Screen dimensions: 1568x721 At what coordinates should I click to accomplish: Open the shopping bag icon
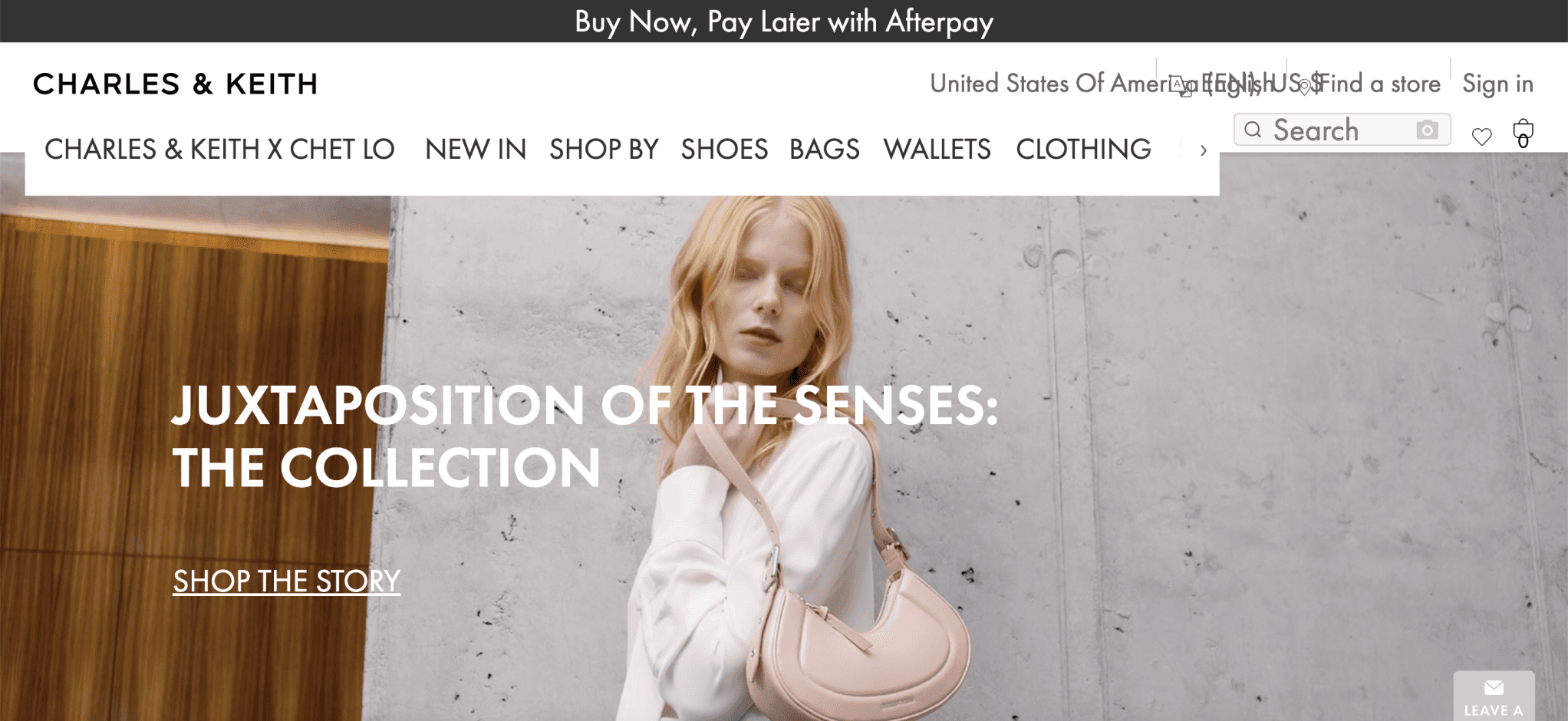click(x=1523, y=133)
